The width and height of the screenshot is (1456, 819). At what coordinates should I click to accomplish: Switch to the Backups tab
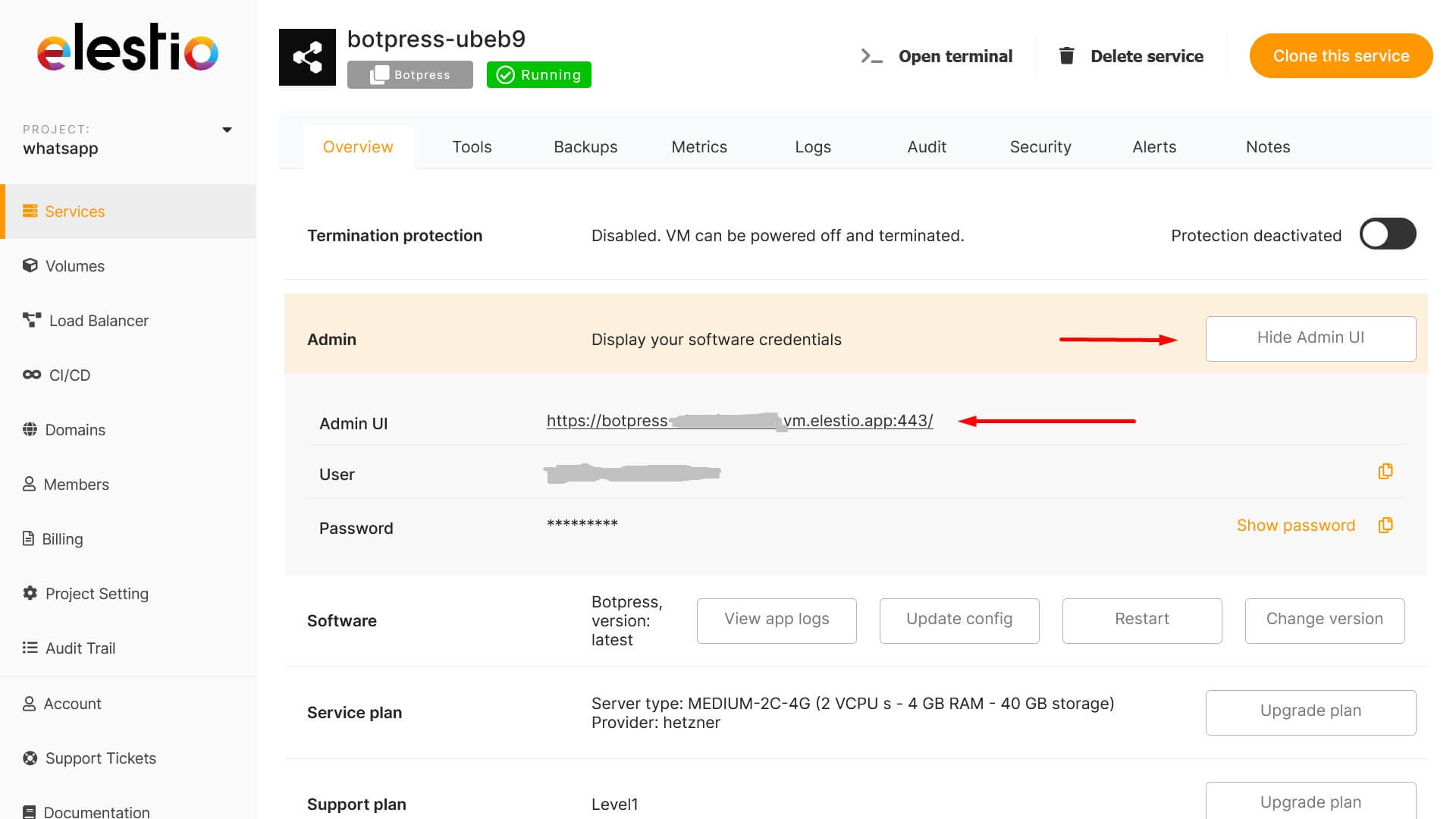pos(585,147)
